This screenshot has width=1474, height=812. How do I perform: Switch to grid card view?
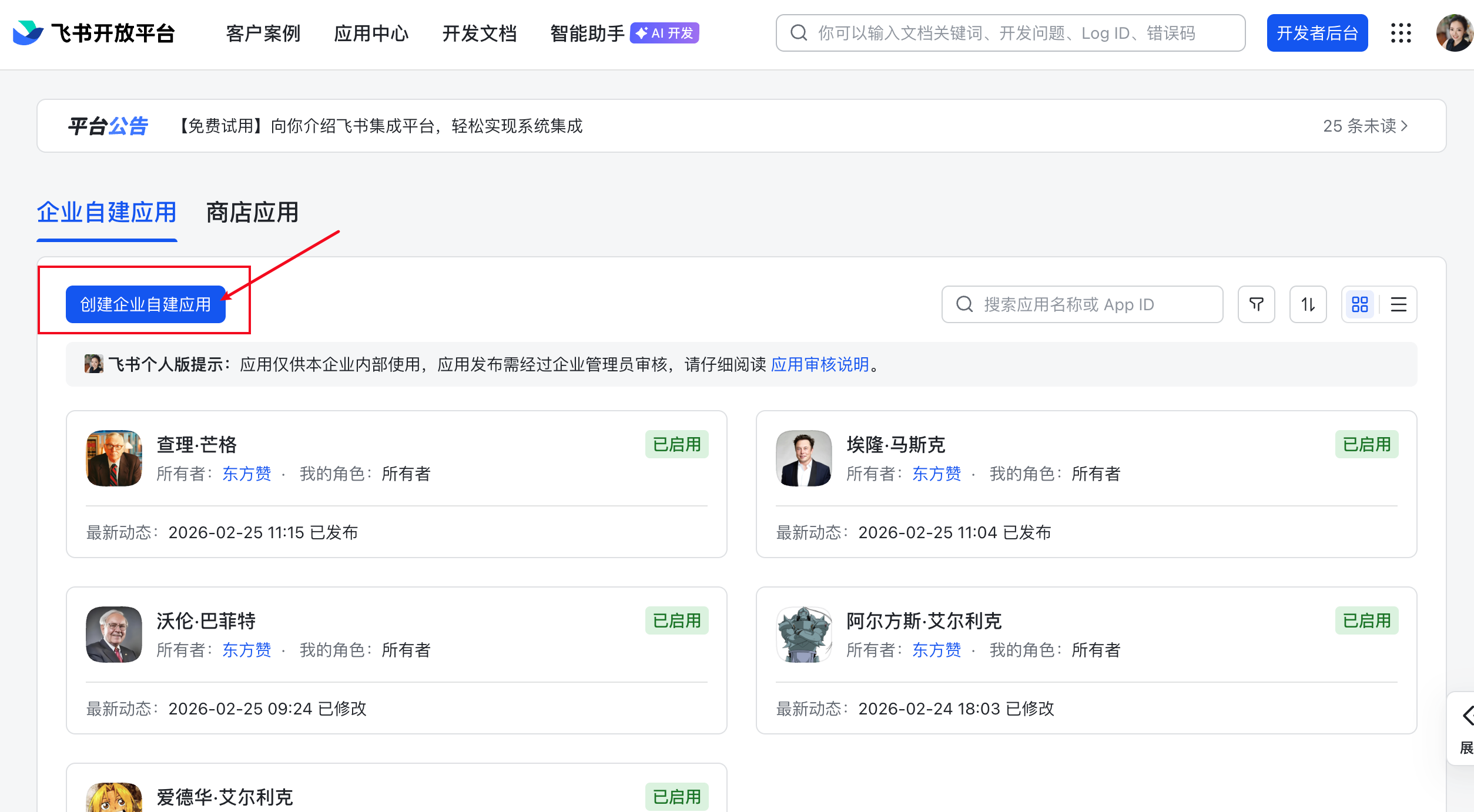(1359, 304)
